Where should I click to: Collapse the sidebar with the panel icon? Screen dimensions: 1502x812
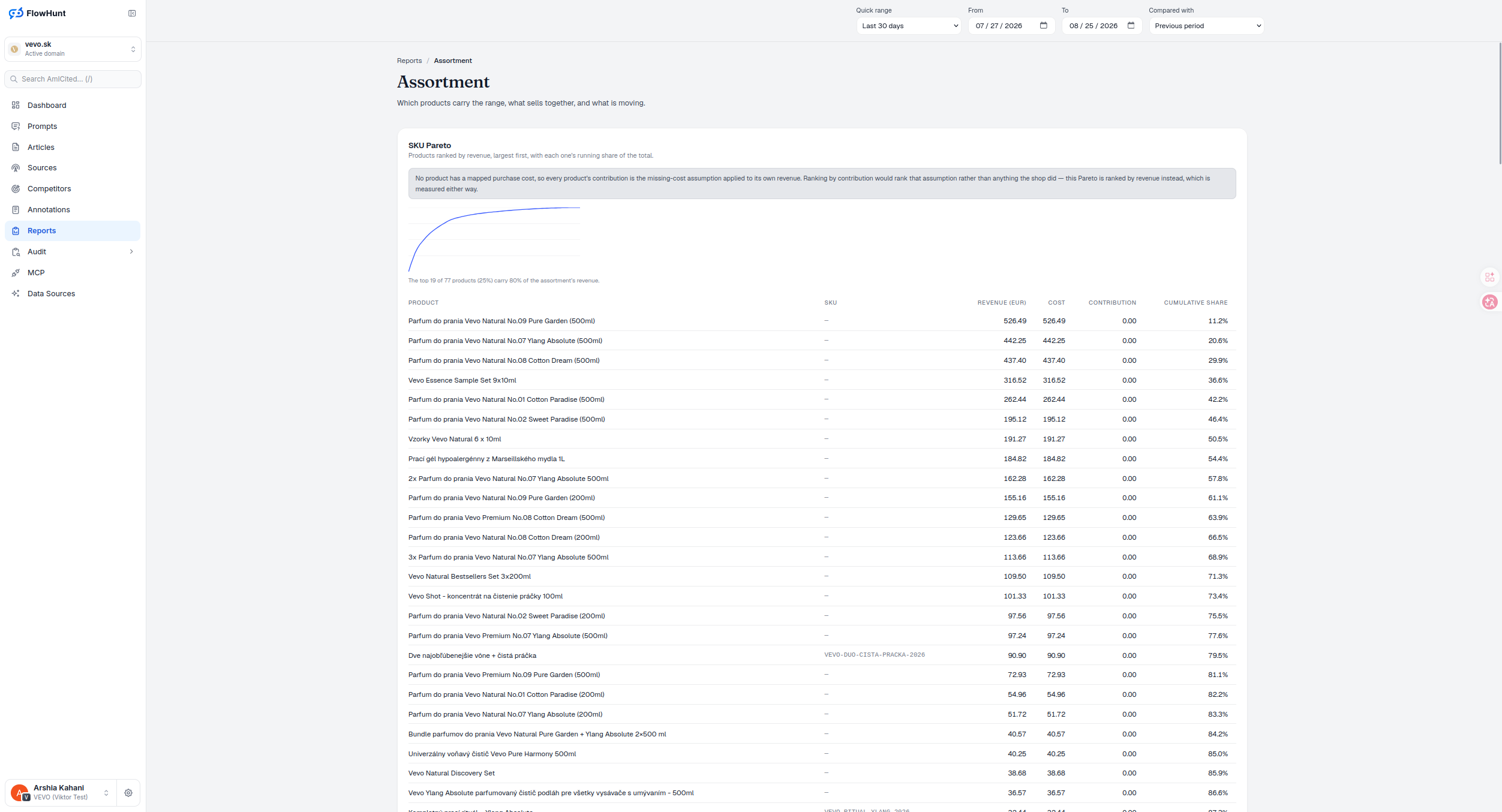pyautogui.click(x=132, y=13)
